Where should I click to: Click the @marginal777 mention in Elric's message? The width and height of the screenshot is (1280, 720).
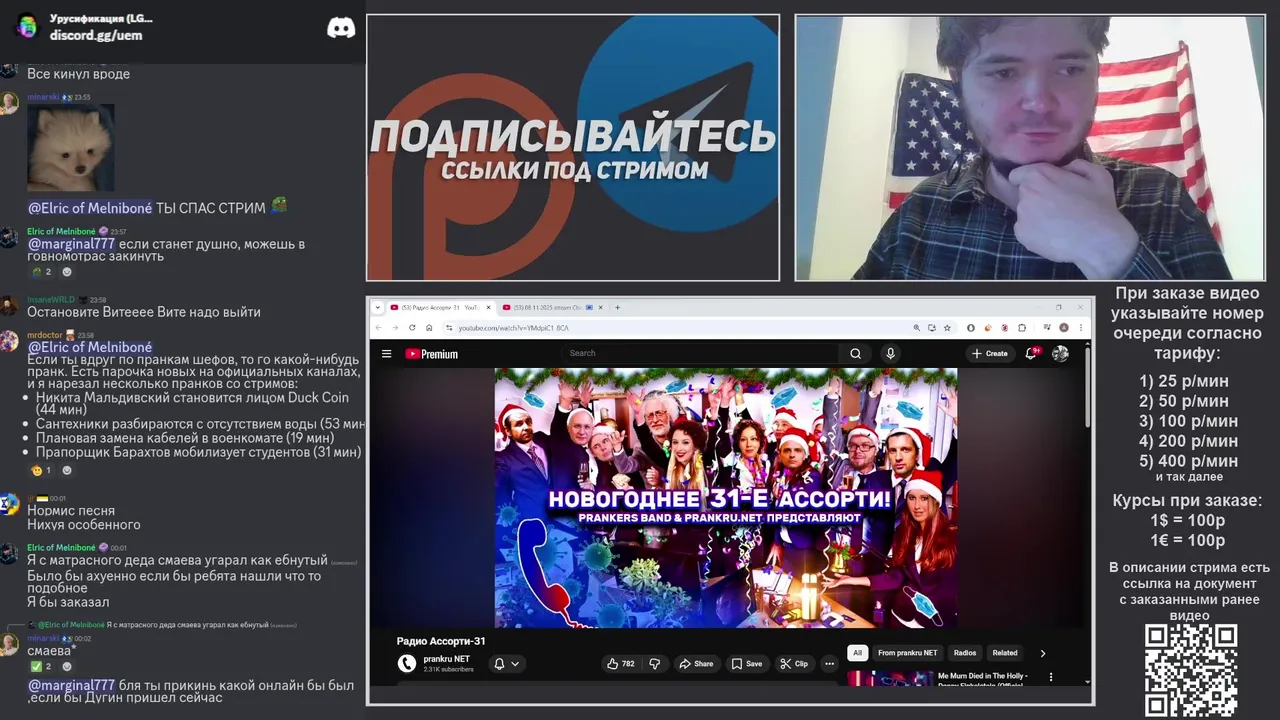coord(71,244)
